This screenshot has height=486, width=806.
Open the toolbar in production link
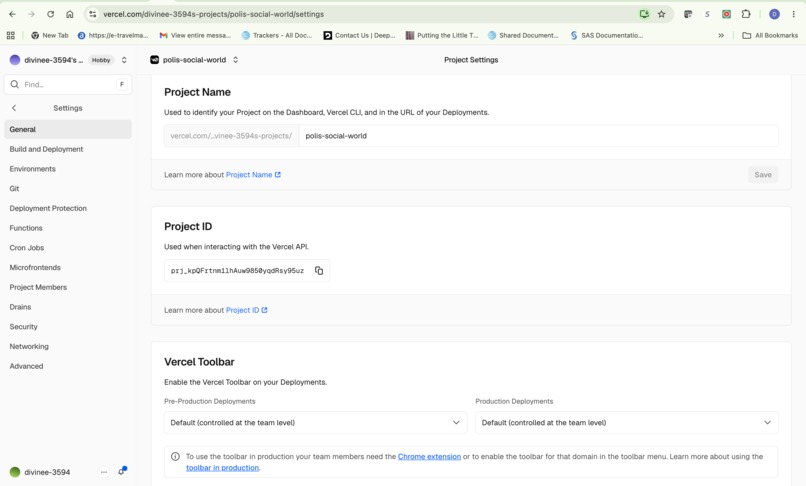[223, 467]
